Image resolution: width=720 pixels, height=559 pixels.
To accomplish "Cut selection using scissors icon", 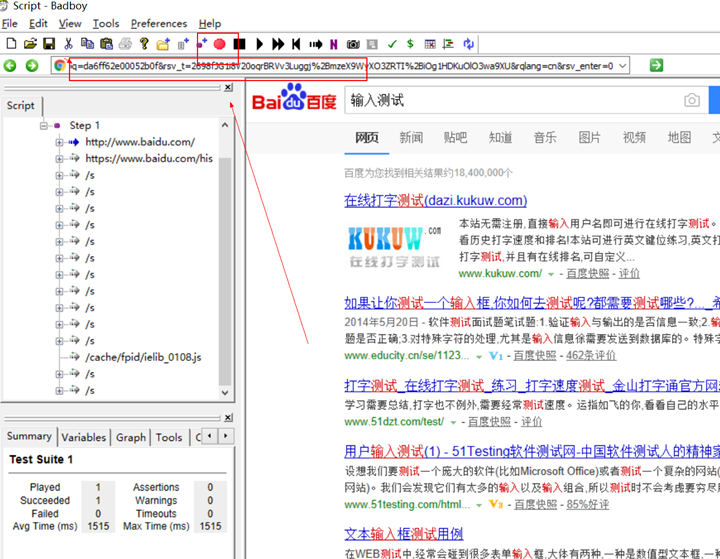I will click(x=68, y=44).
